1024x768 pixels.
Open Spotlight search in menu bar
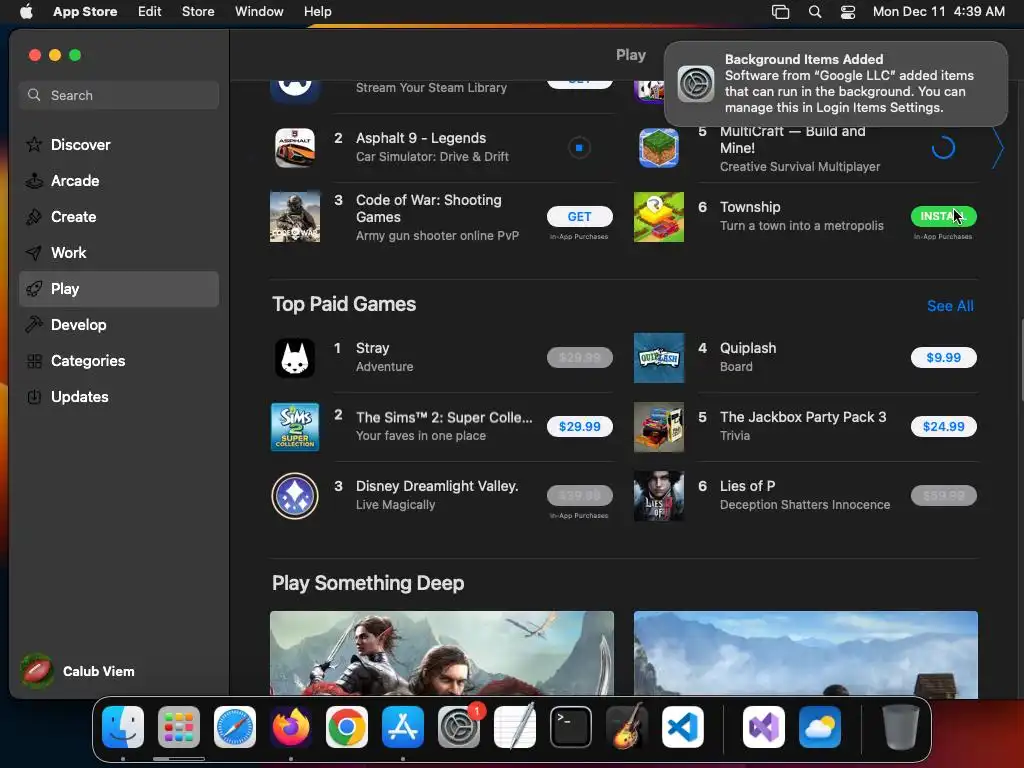click(814, 12)
